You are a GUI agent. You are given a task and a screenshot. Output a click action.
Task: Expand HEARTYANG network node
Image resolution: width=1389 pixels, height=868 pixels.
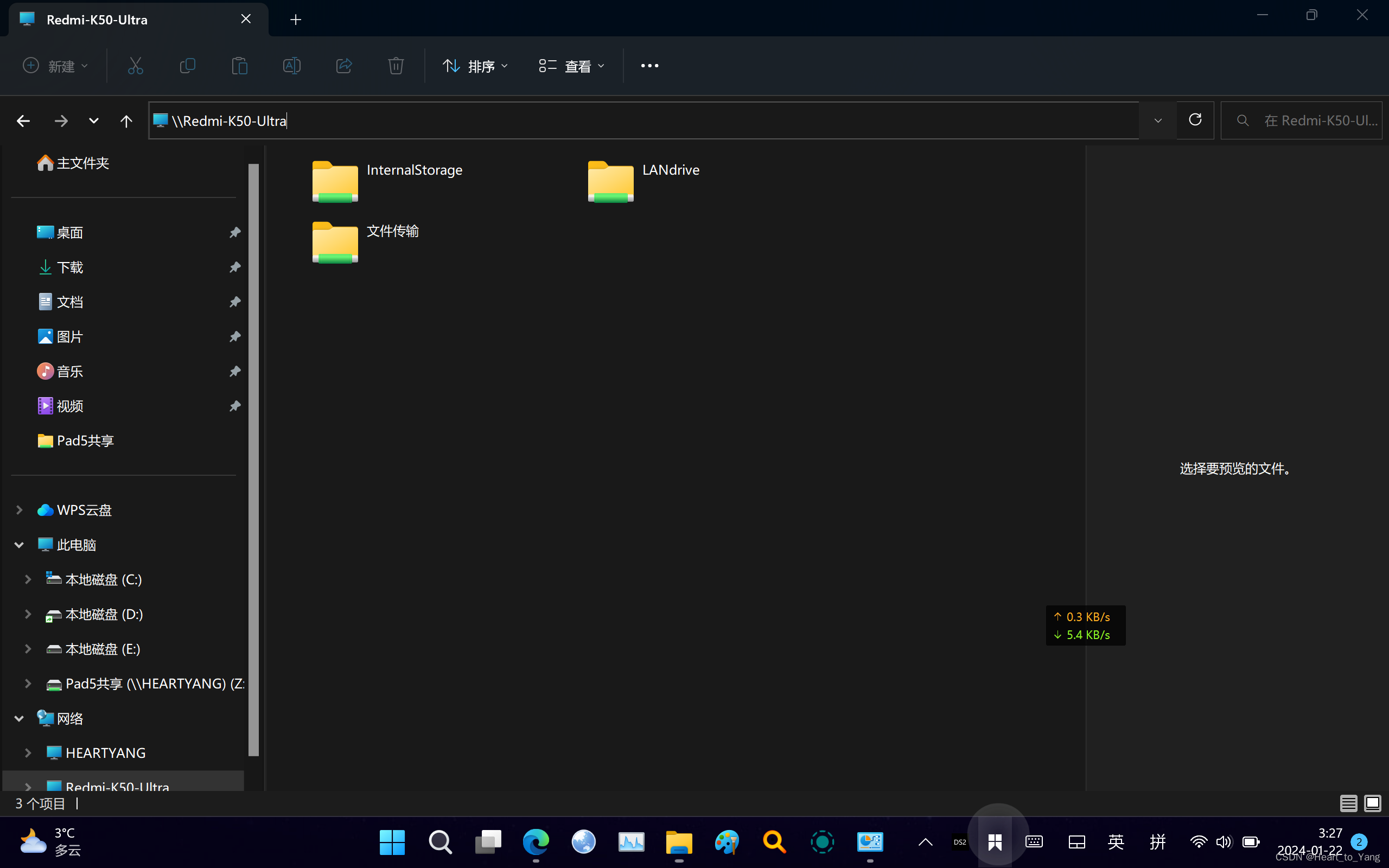[28, 753]
